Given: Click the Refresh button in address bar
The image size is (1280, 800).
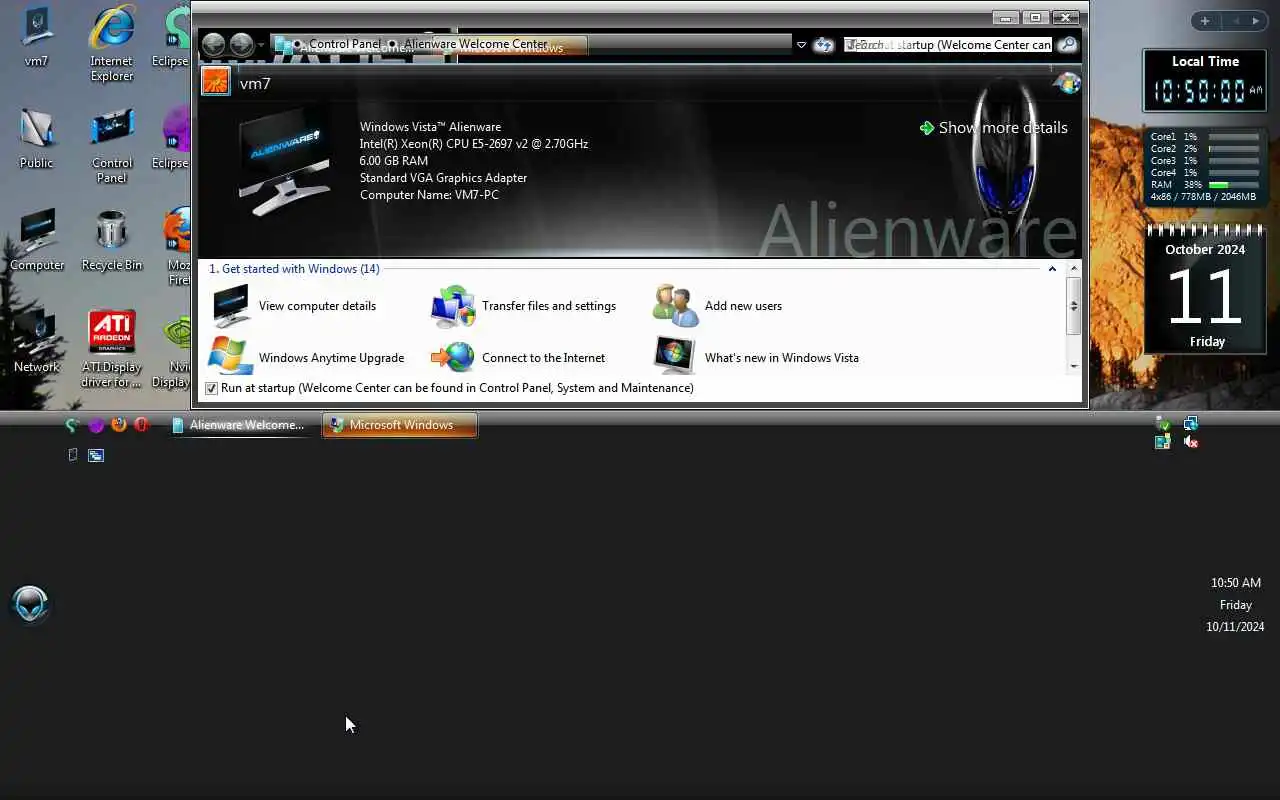Looking at the screenshot, I should tap(823, 45).
